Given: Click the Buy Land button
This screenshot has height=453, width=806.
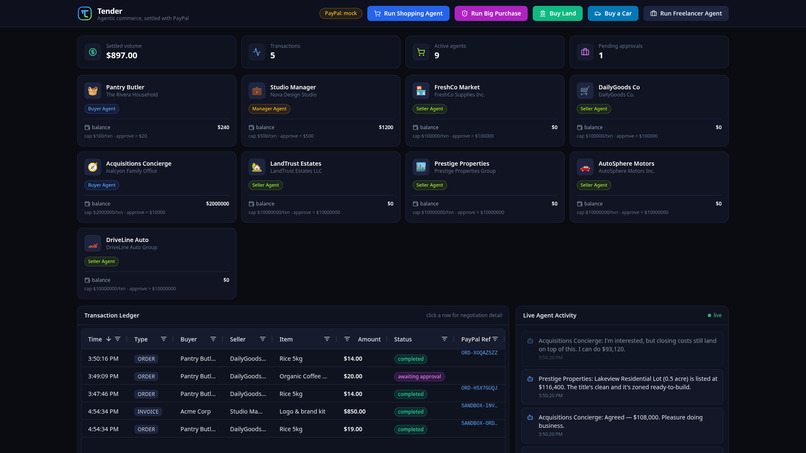Looking at the screenshot, I should [557, 13].
